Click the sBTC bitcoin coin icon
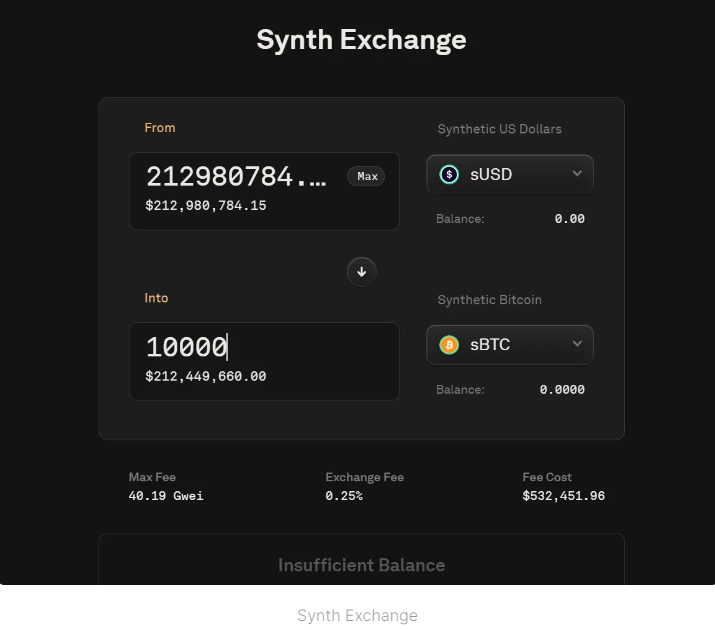 click(x=449, y=345)
